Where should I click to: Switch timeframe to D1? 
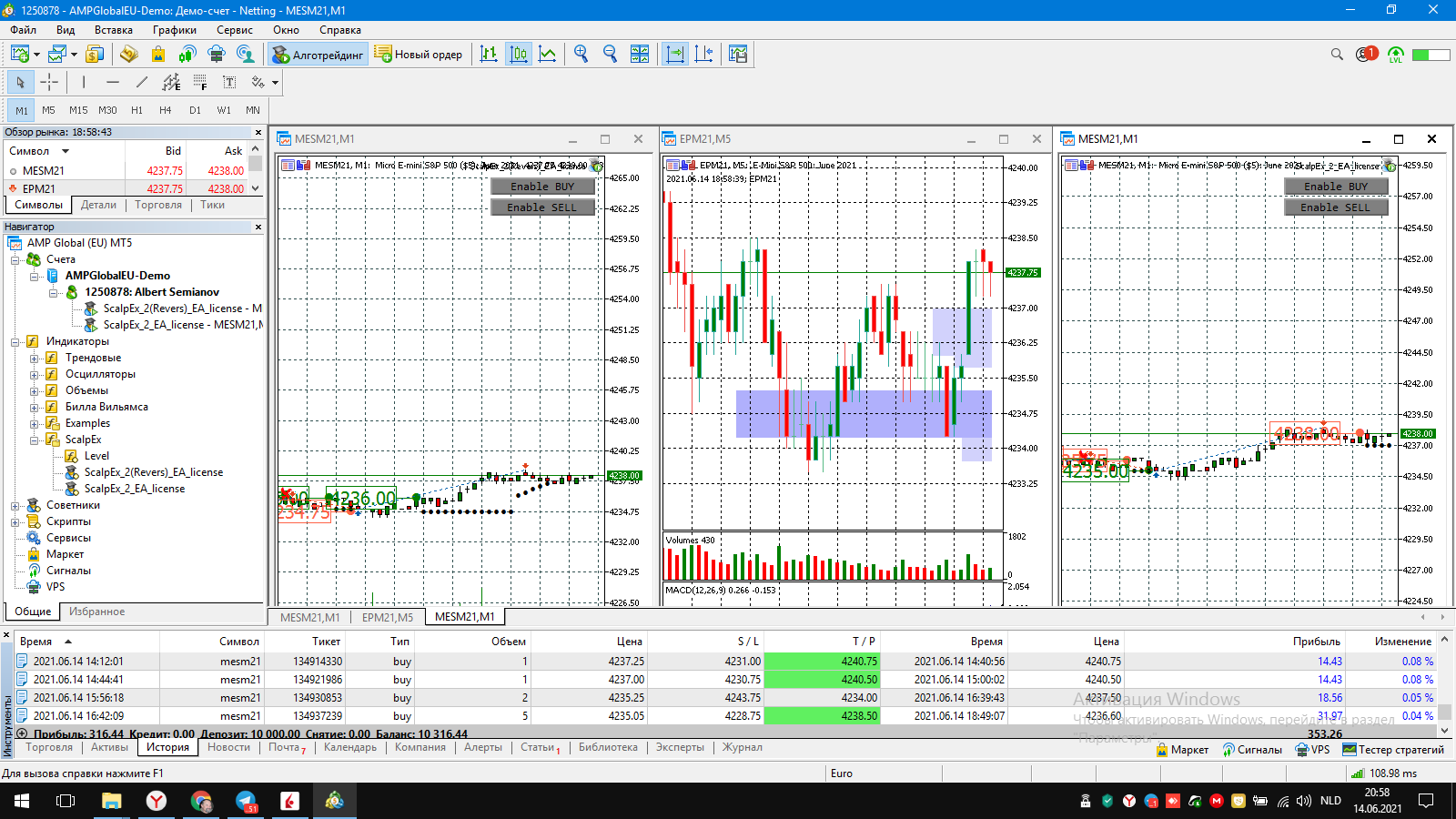coord(195,110)
